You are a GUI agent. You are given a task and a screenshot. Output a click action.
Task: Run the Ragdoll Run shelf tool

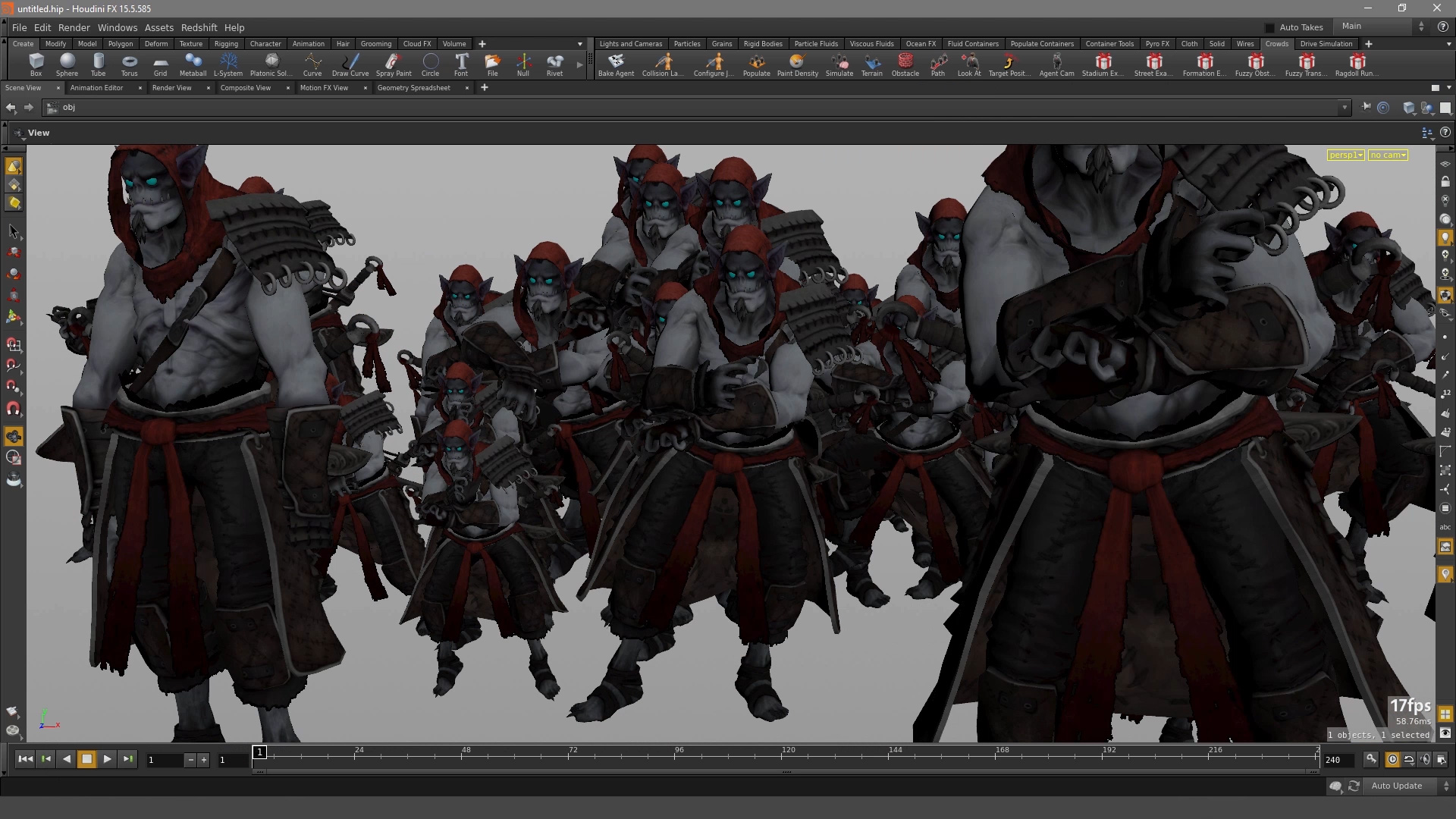point(1357,64)
